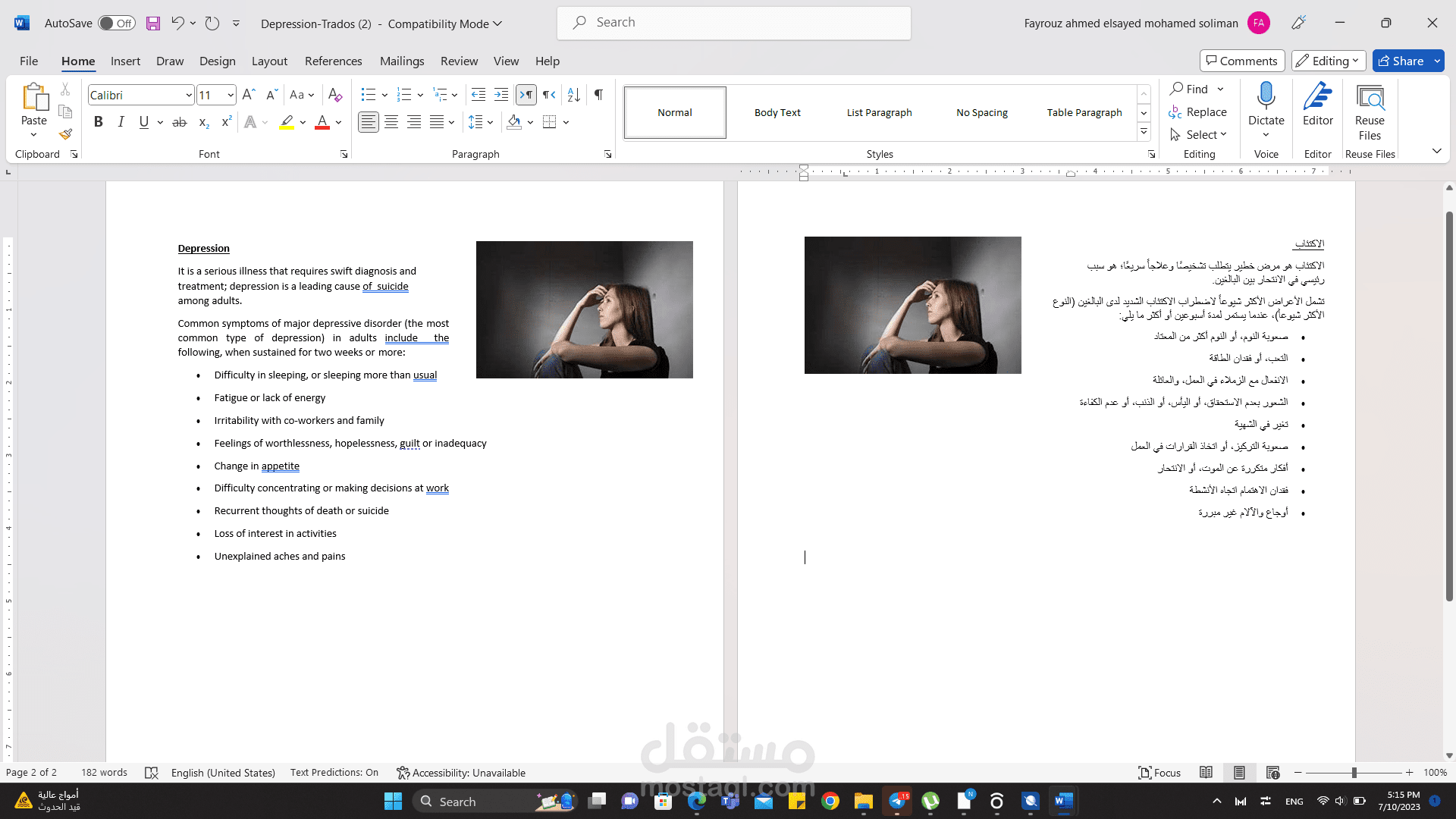Apply bullet list formatting

[369, 95]
